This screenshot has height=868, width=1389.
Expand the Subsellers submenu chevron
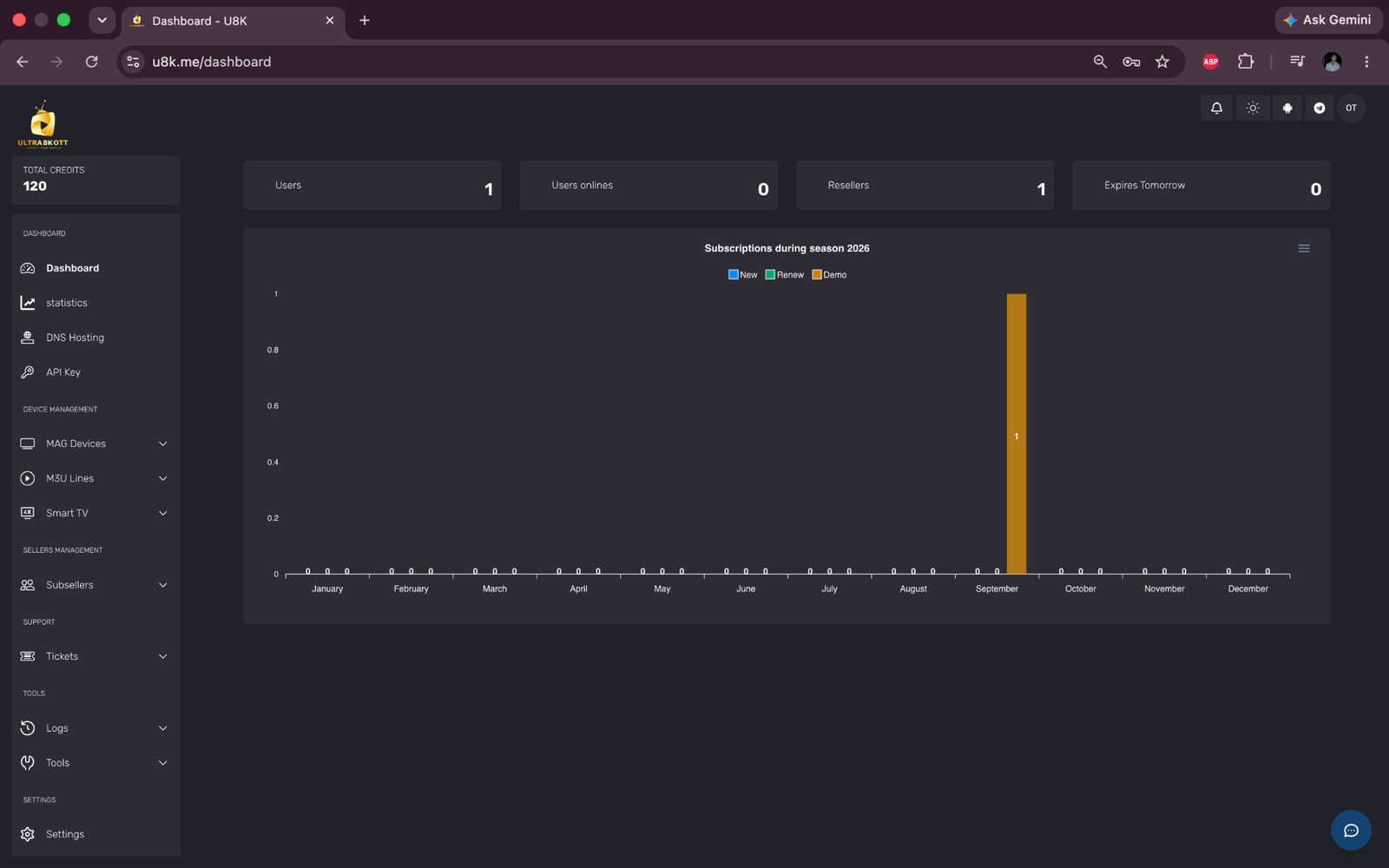[x=162, y=585]
